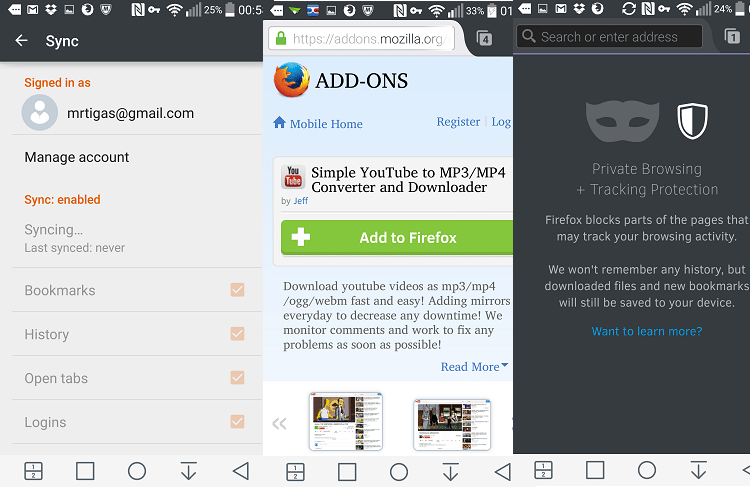Go to Mobile Home link

(326, 124)
